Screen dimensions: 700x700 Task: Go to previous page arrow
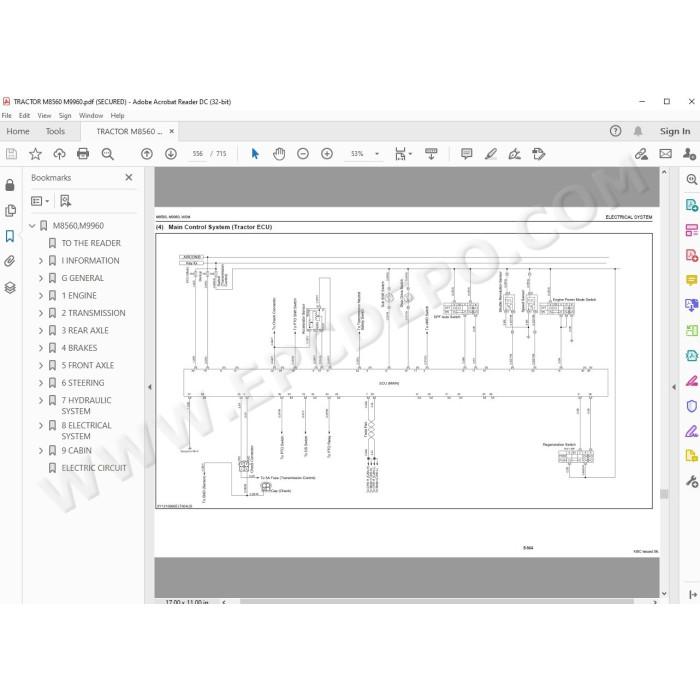pos(146,154)
